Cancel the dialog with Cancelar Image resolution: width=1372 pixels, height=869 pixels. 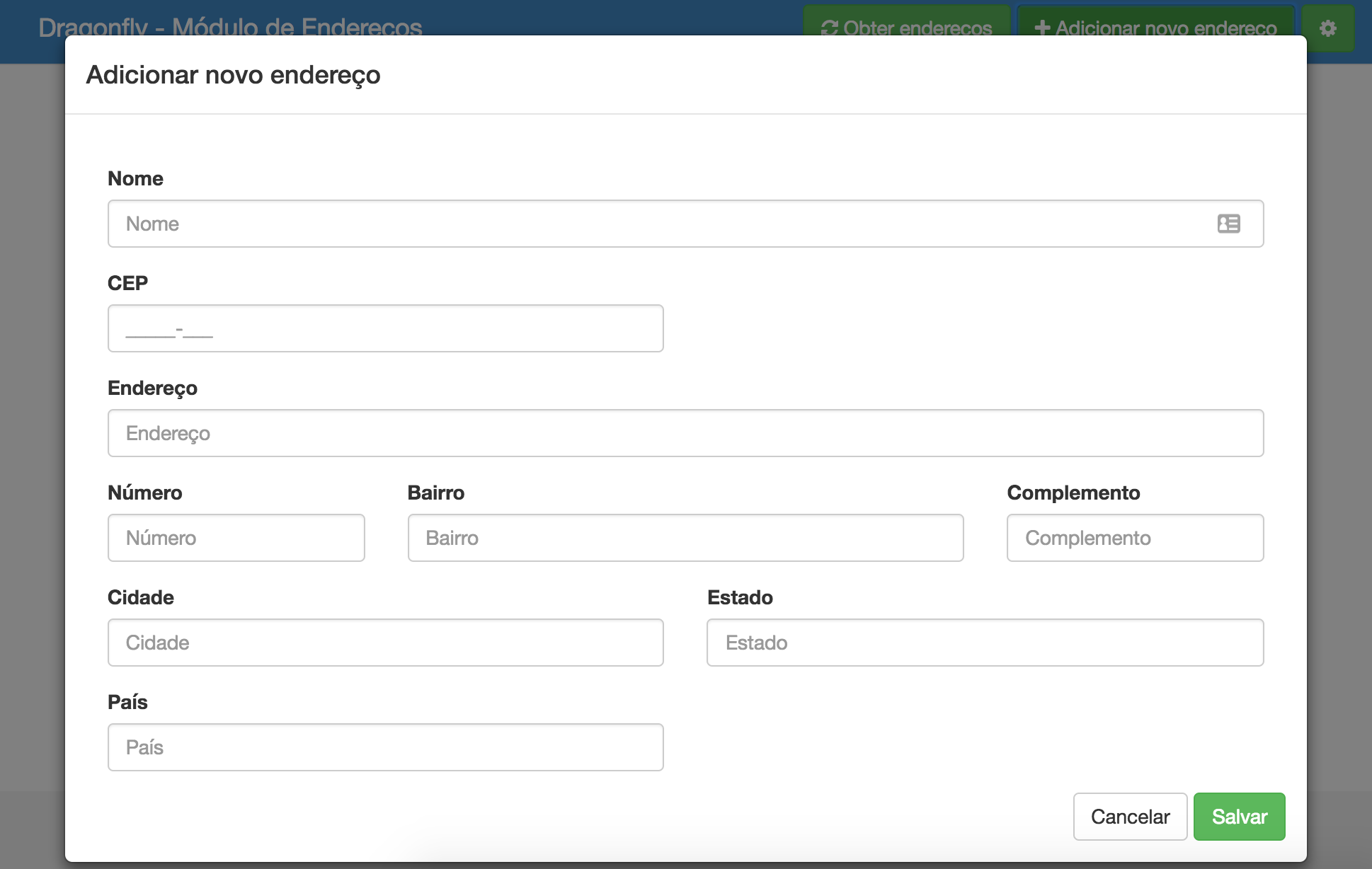point(1130,817)
